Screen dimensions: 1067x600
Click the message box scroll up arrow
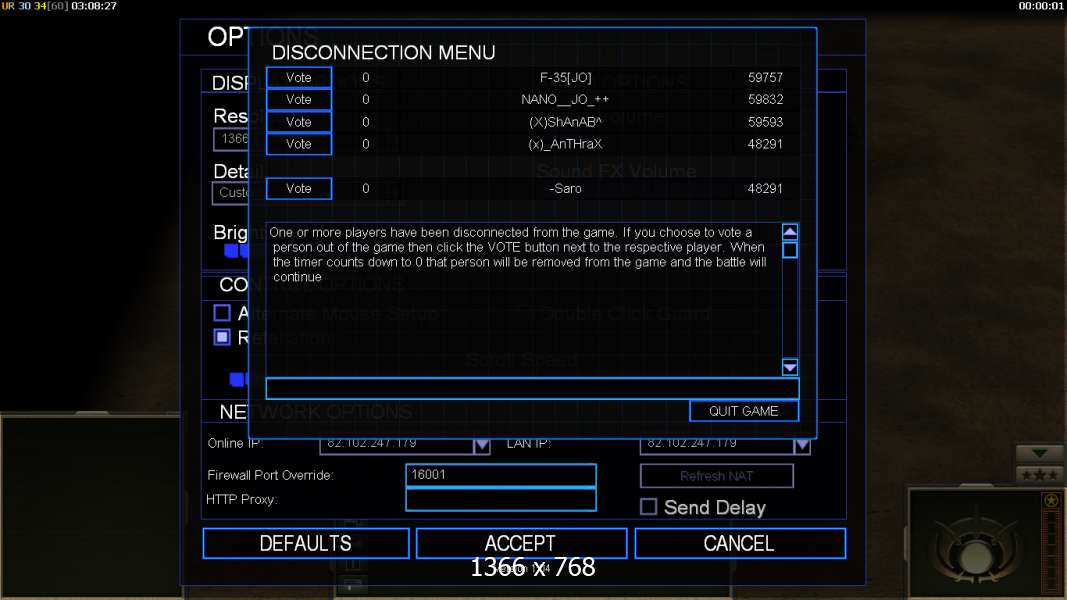coord(790,232)
